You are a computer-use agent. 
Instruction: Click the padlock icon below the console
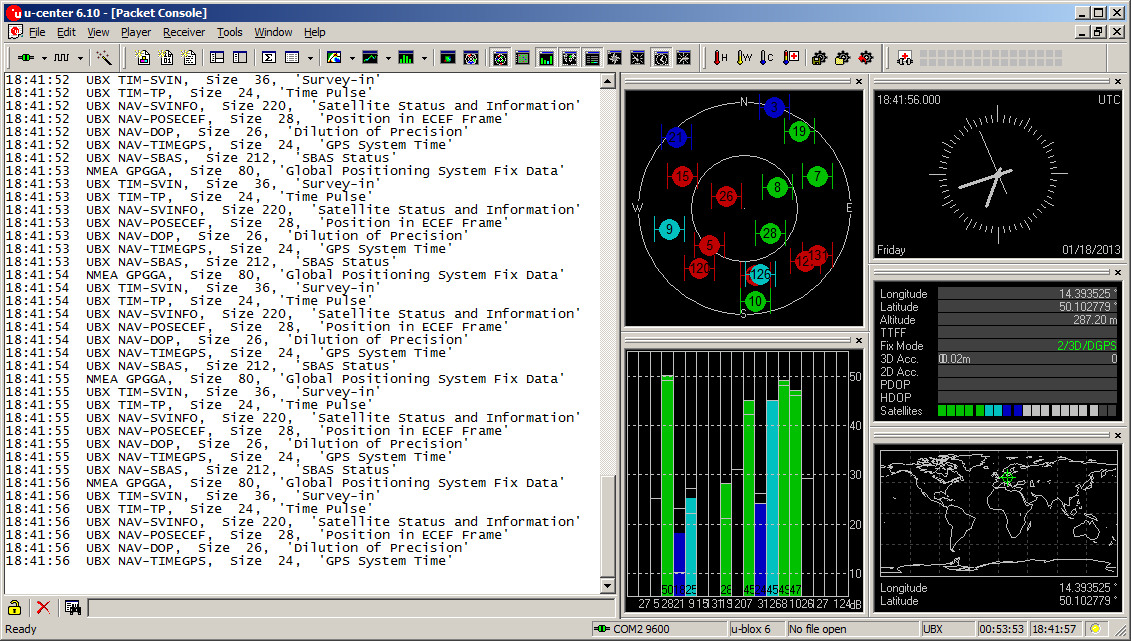(14, 607)
